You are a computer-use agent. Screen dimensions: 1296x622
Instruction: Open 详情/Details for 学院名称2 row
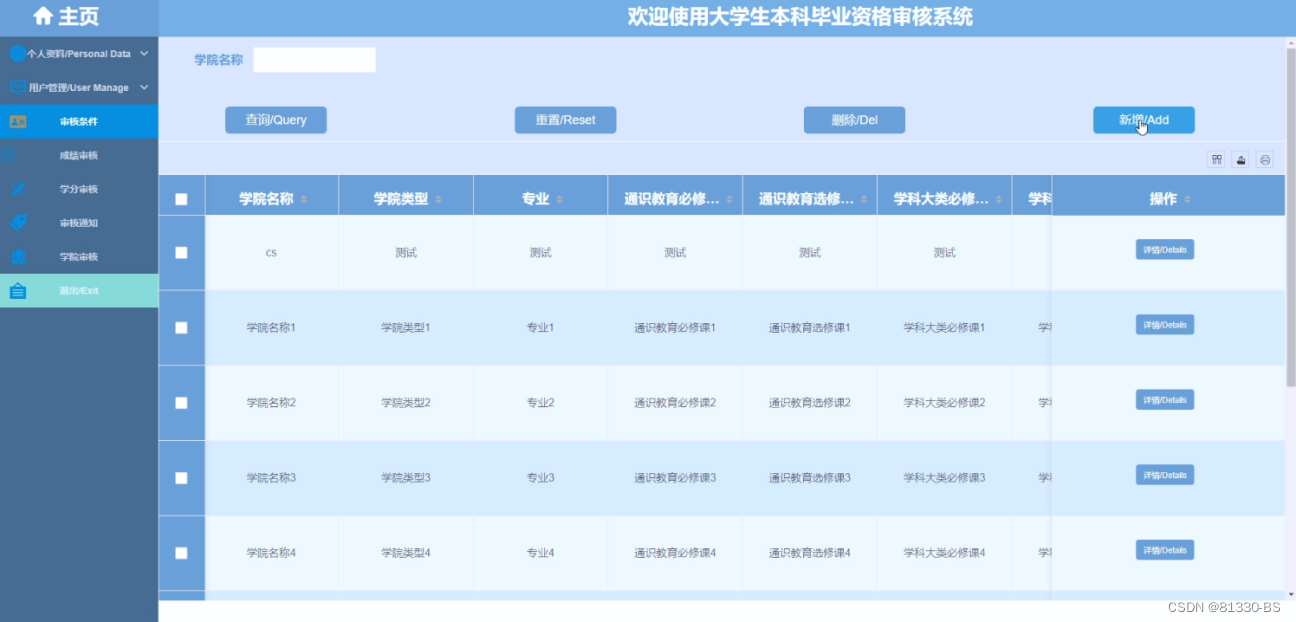point(1165,400)
